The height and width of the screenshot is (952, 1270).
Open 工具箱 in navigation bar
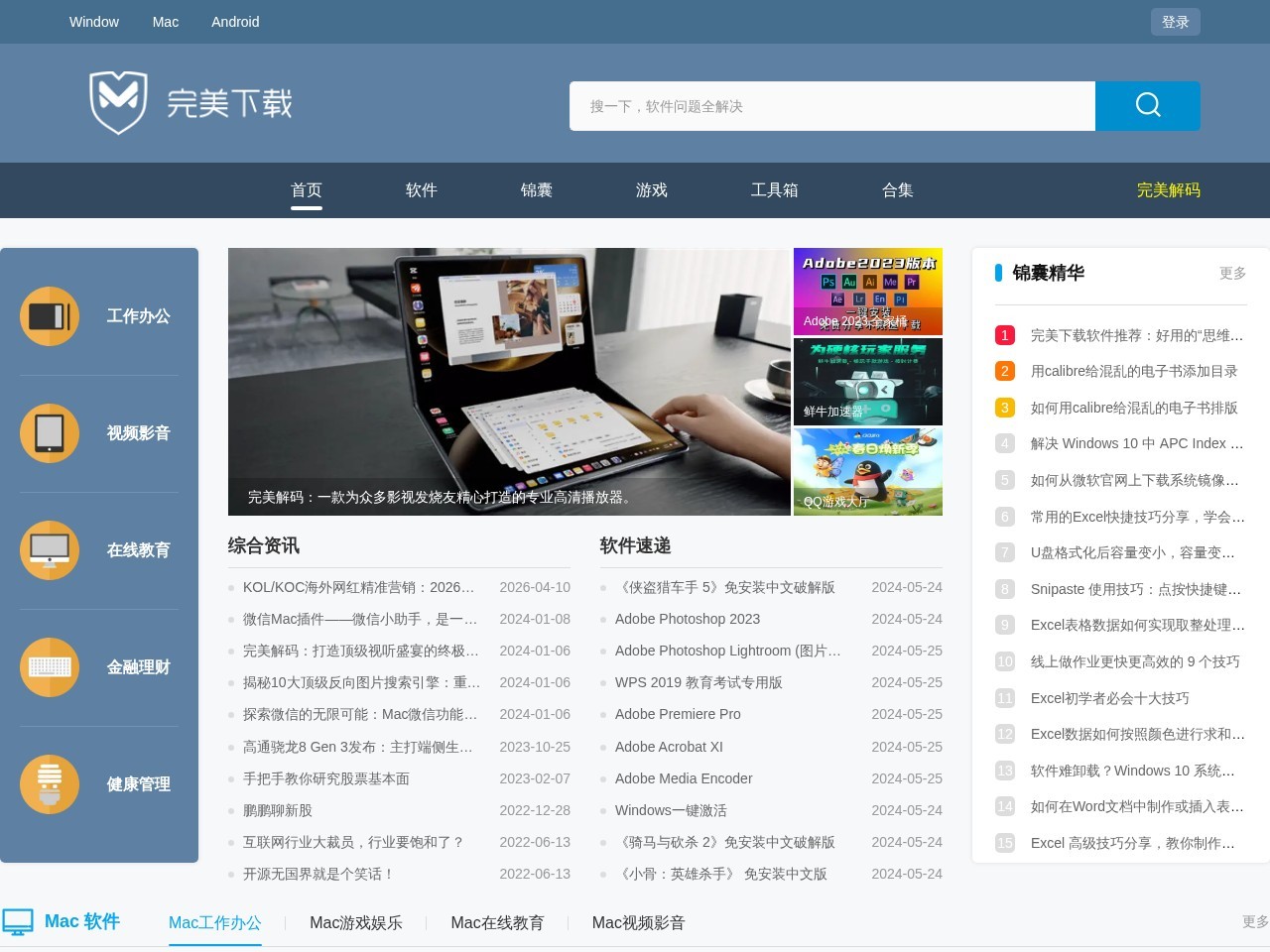click(x=775, y=190)
